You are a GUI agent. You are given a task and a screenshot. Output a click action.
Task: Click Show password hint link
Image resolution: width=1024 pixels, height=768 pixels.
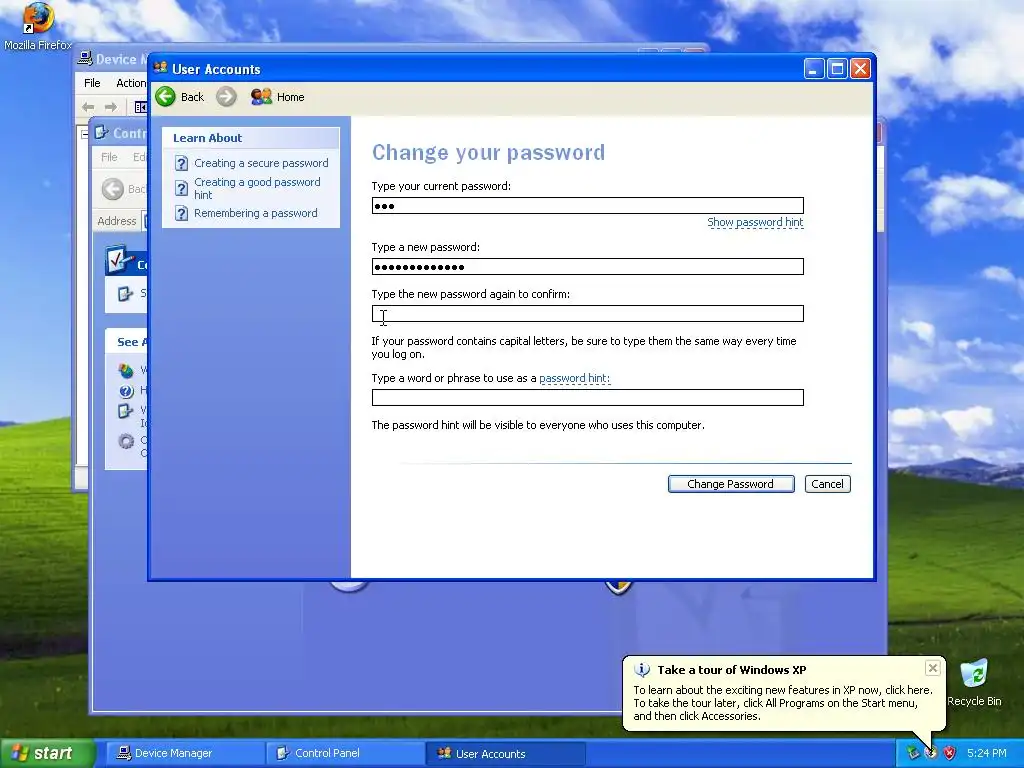tap(755, 223)
